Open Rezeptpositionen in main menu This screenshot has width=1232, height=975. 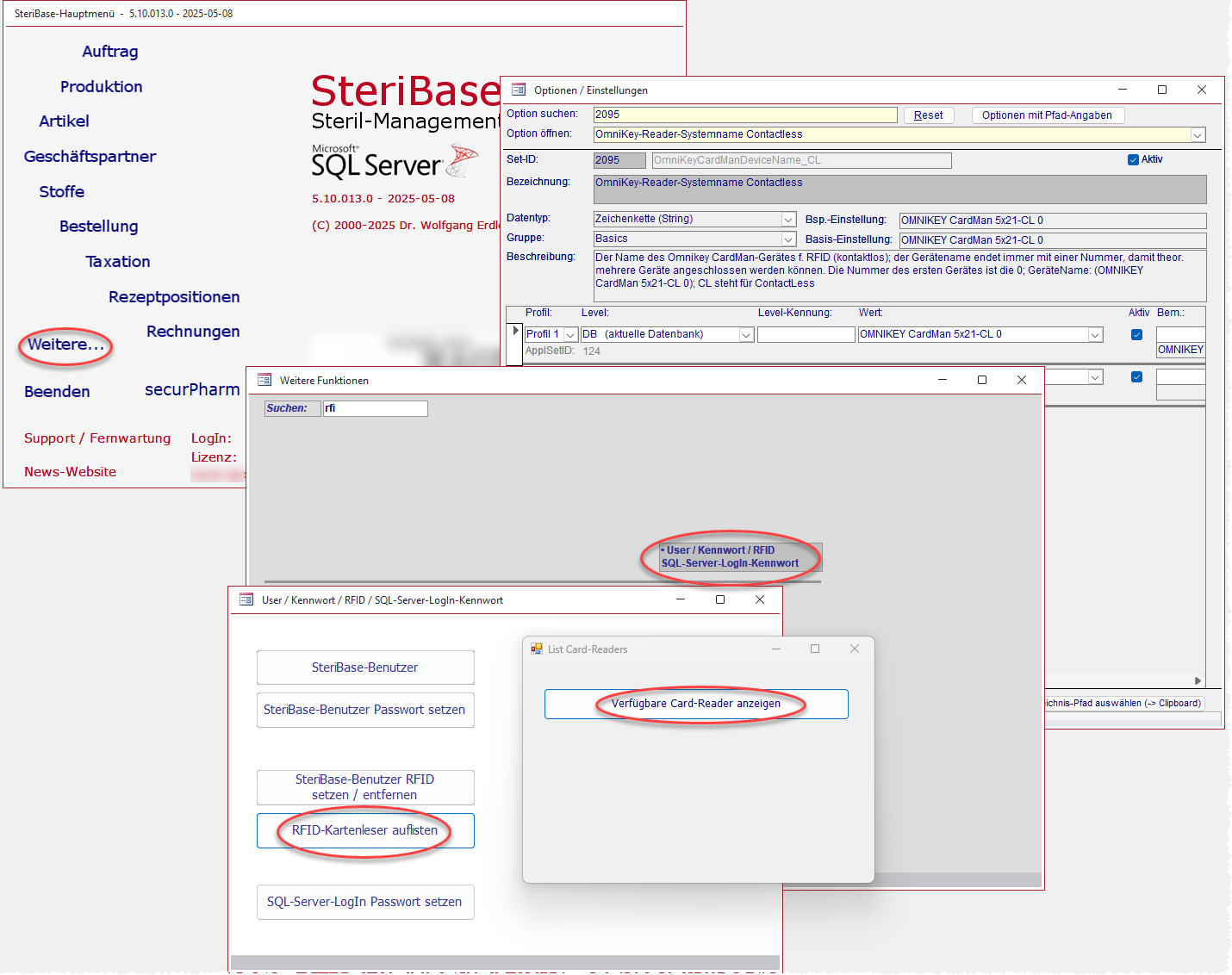click(x=174, y=297)
